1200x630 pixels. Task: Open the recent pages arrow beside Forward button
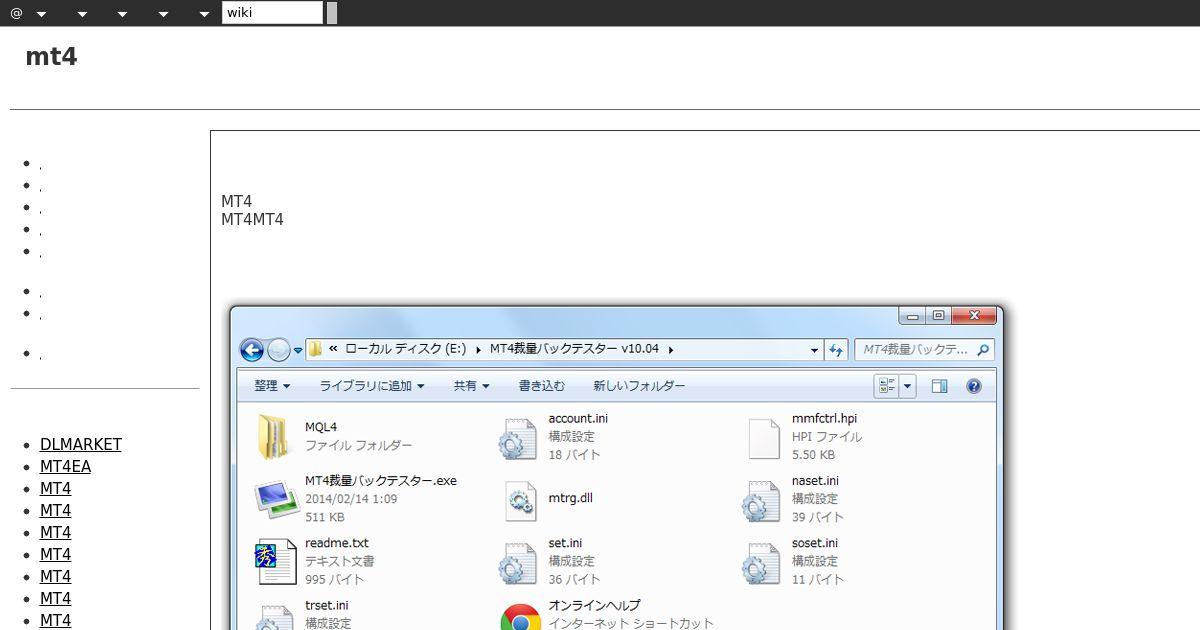[298, 351]
